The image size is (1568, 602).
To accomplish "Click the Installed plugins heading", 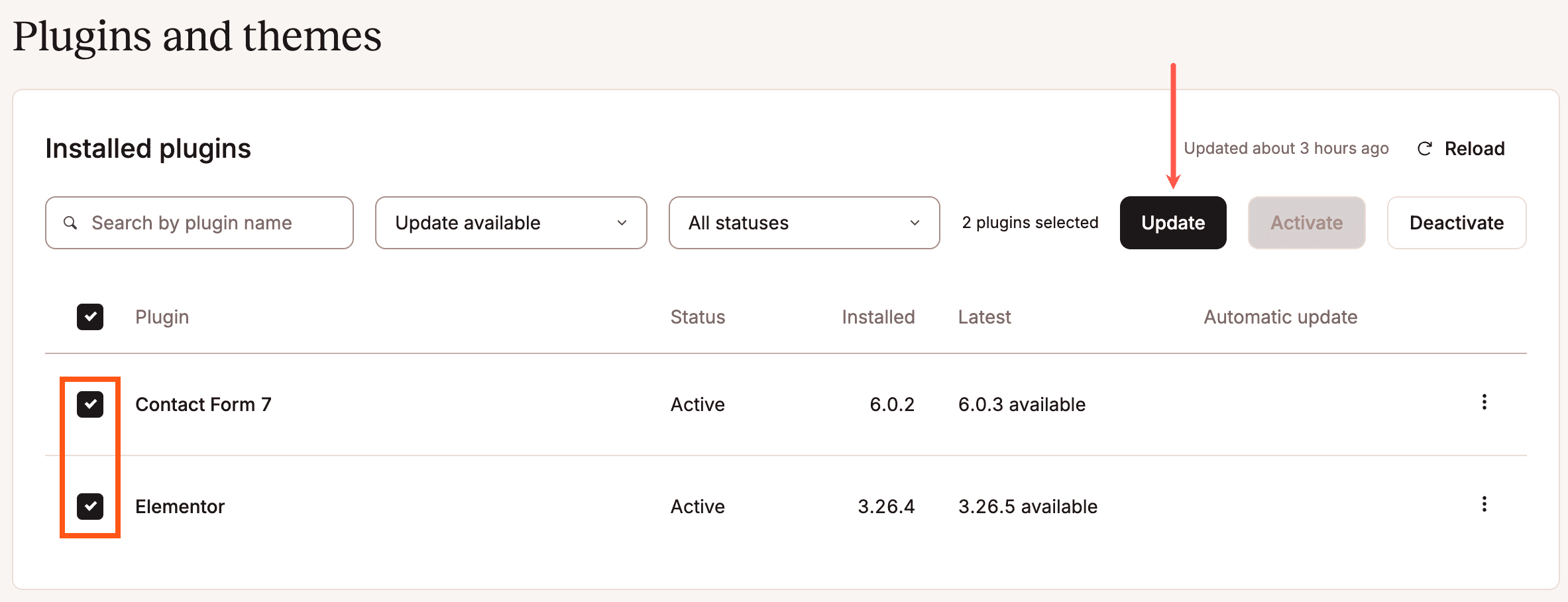I will coord(148,149).
